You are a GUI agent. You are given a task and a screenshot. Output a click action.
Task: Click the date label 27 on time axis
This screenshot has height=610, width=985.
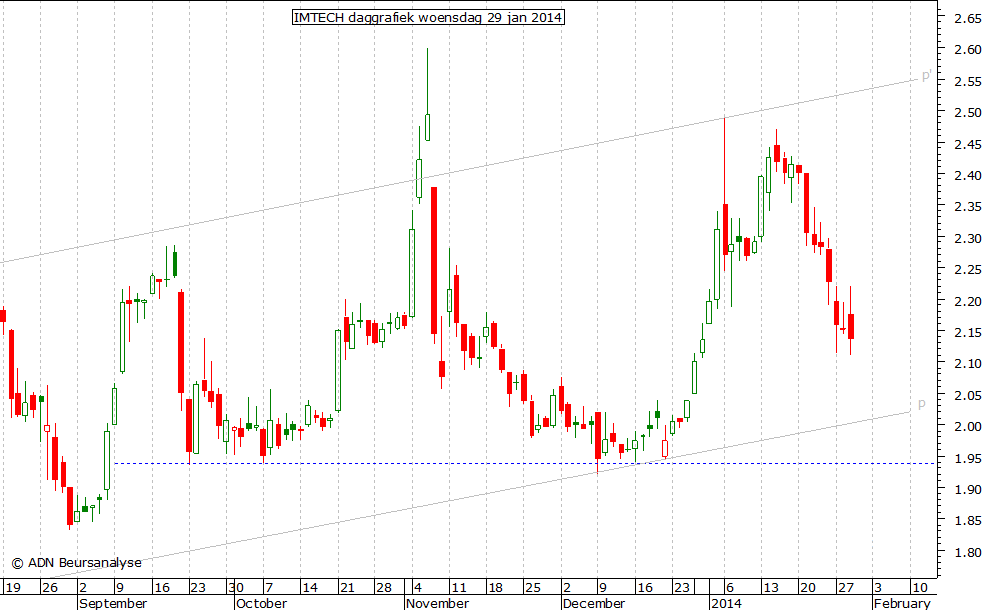click(846, 587)
